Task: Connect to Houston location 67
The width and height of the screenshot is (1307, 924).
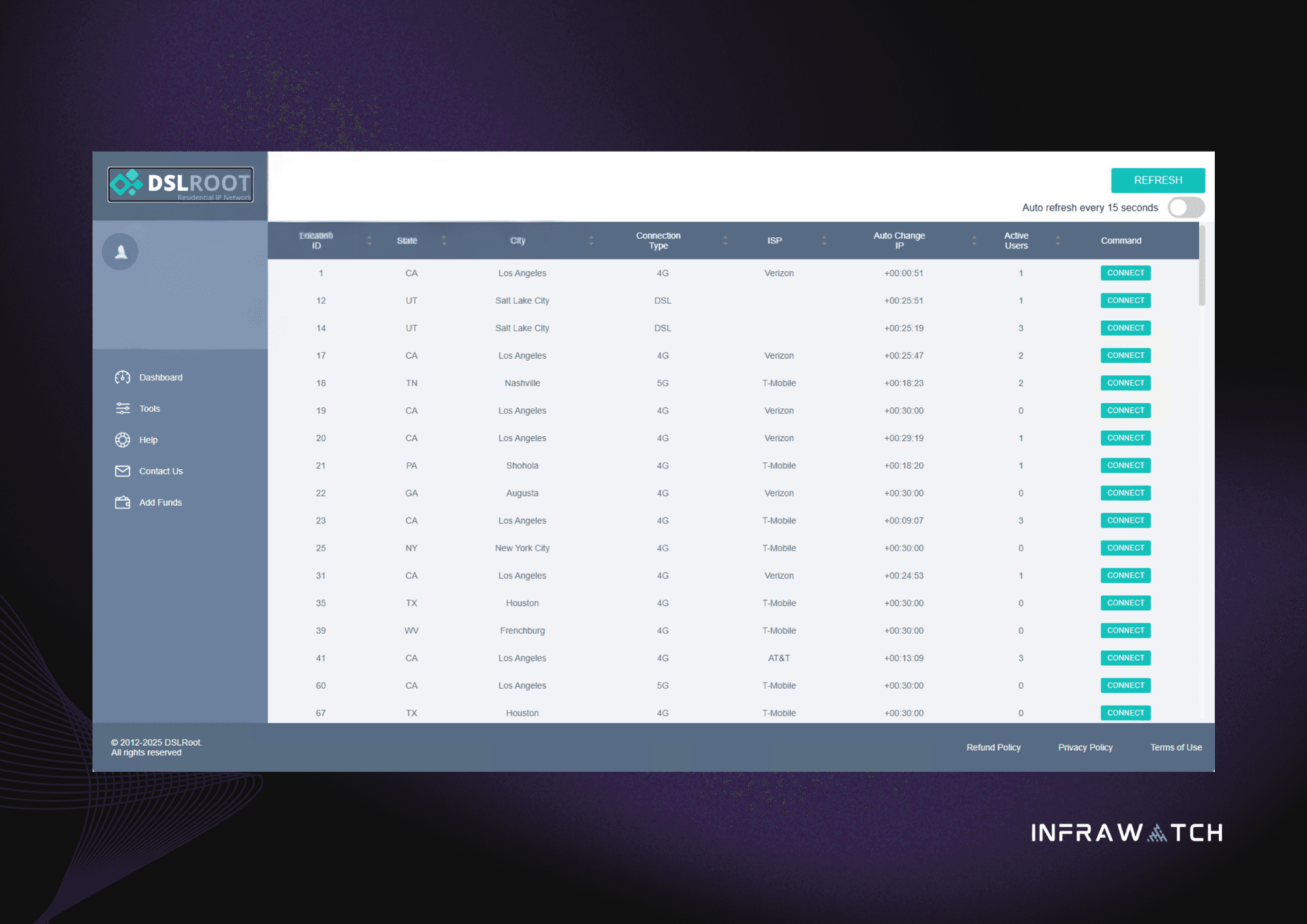Action: 1125,712
